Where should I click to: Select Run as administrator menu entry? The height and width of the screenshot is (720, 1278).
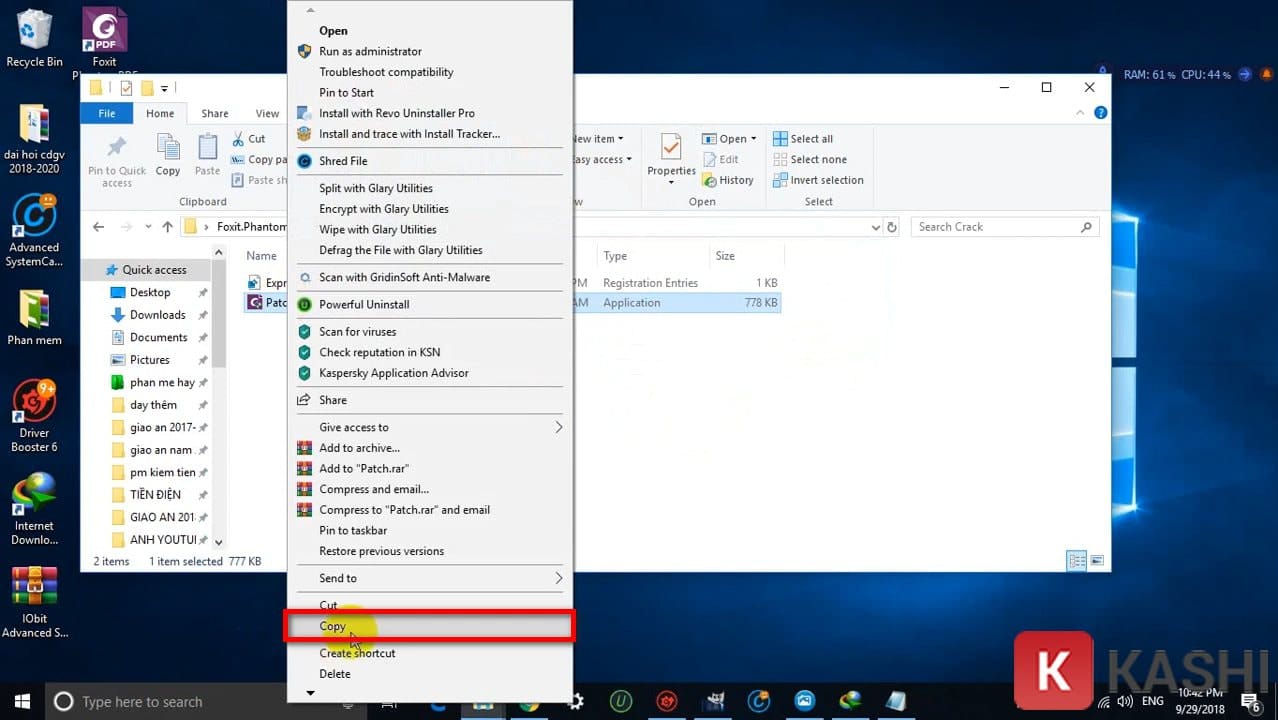pyautogui.click(x=370, y=51)
